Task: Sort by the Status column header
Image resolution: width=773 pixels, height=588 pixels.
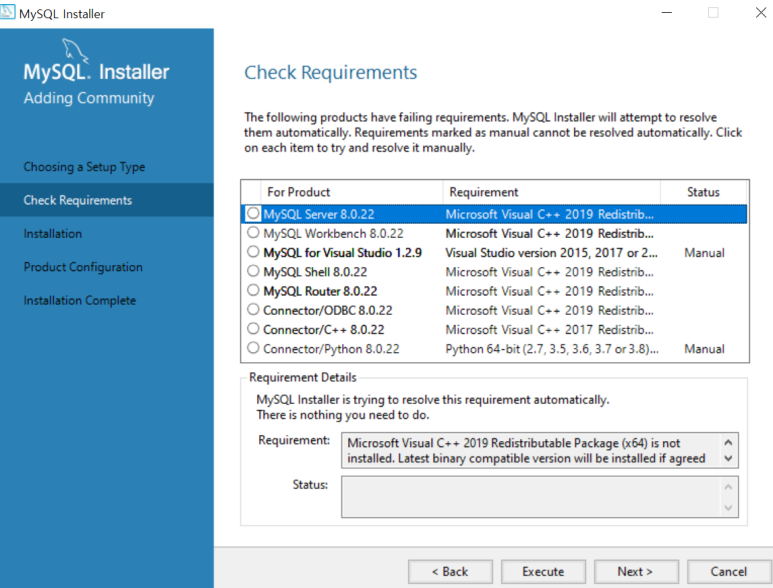Action: coord(703,192)
